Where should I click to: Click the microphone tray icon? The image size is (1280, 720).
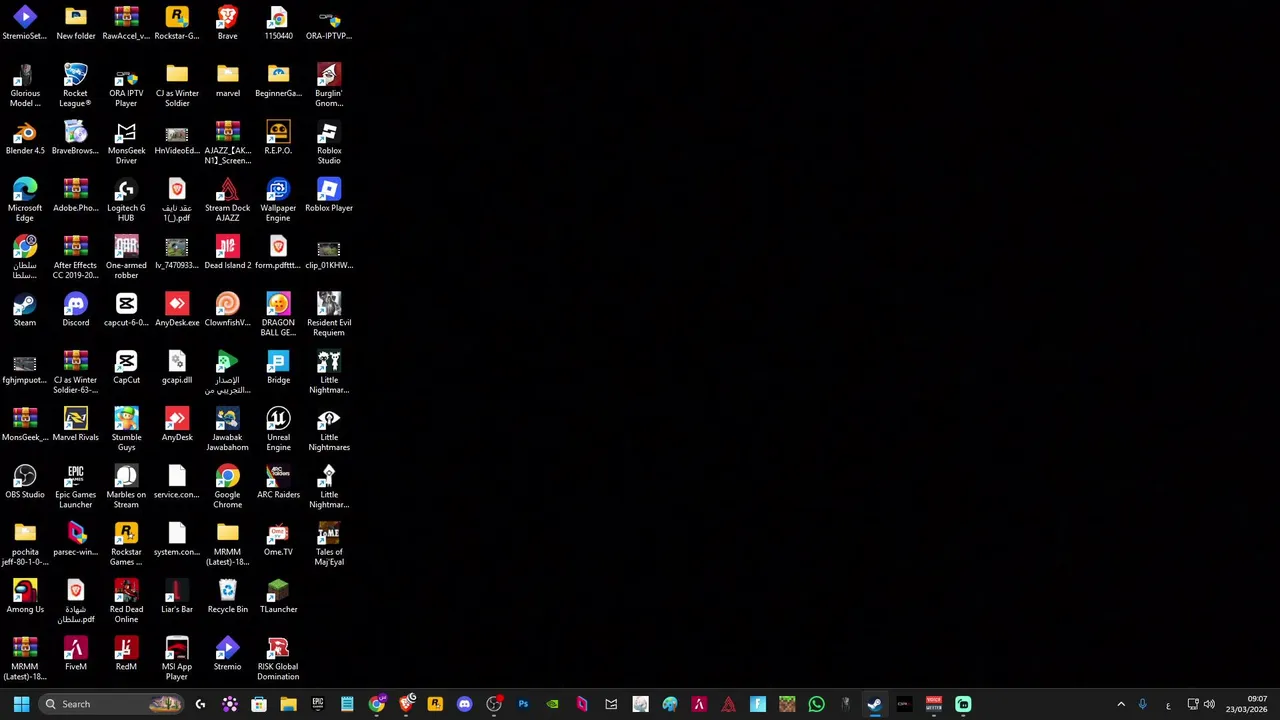1143,704
